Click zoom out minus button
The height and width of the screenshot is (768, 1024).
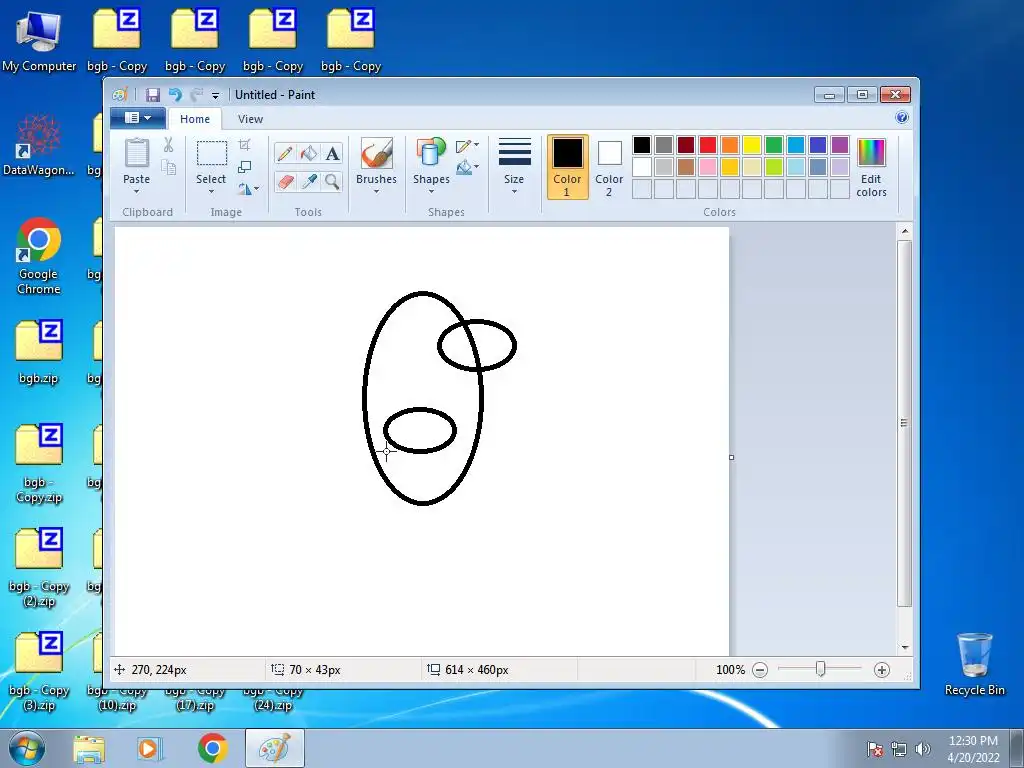click(760, 669)
